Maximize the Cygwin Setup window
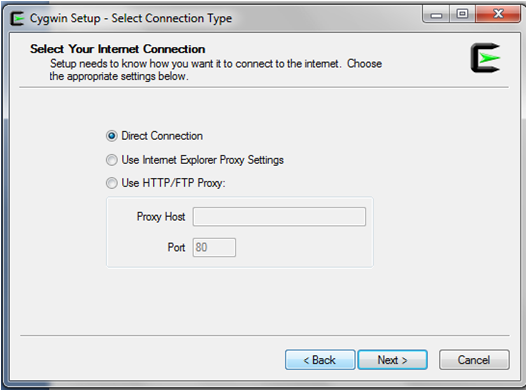 [x=462, y=14]
